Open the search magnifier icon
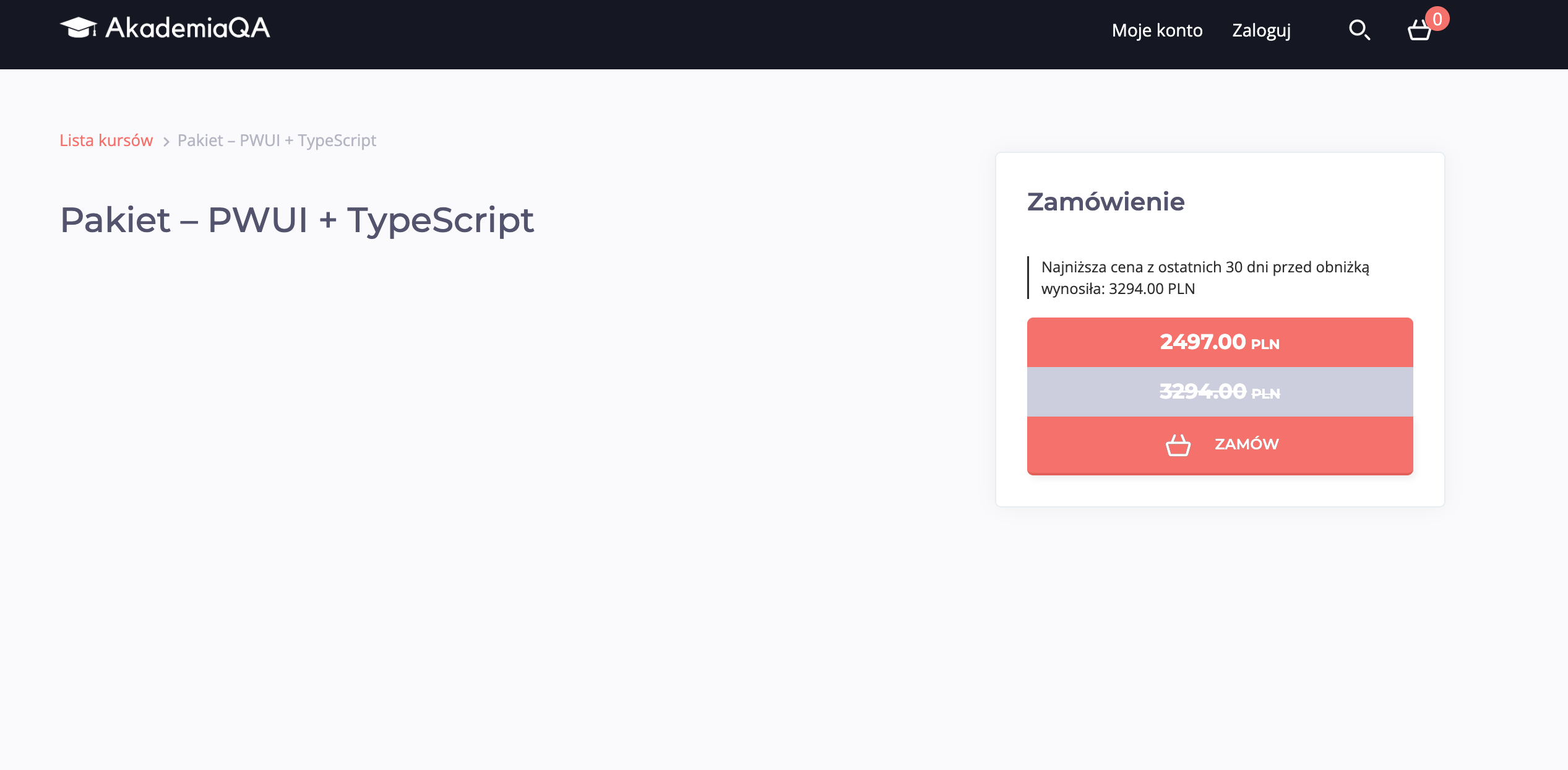Viewport: 1568px width, 770px height. [x=1359, y=30]
